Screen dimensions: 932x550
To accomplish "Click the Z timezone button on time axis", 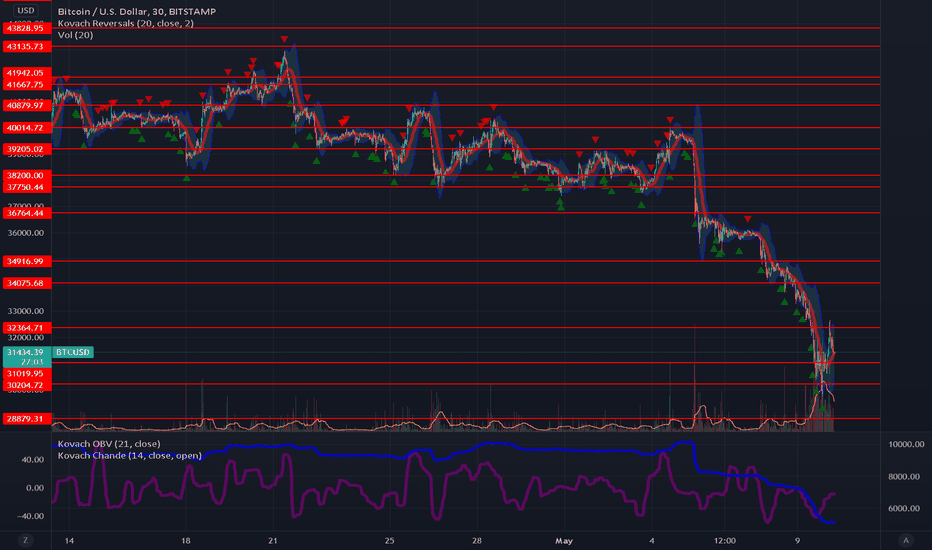I will [x=25, y=540].
